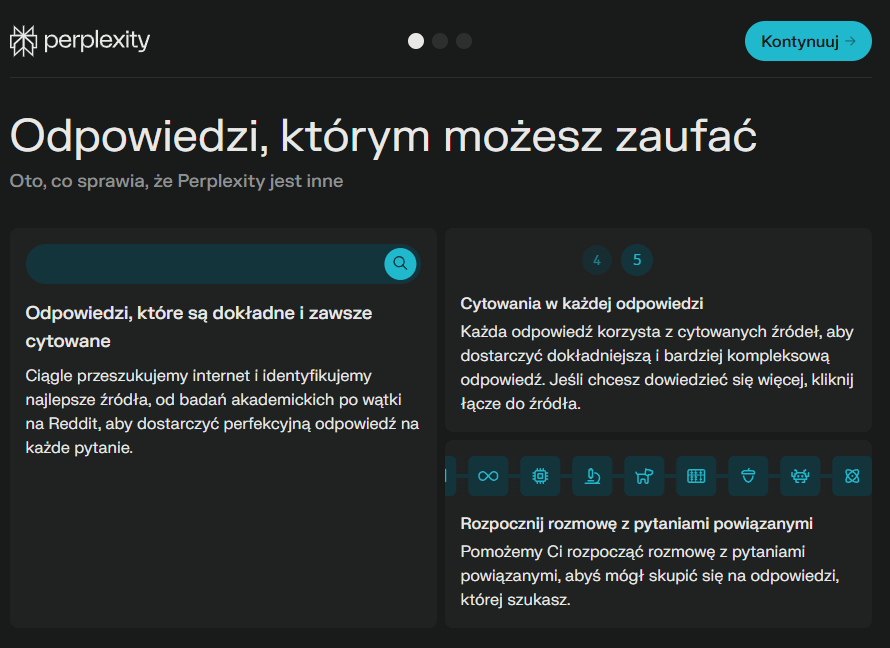This screenshot has height=648, width=890.
Task: Go to the second onboarding page dot
Action: 440,41
